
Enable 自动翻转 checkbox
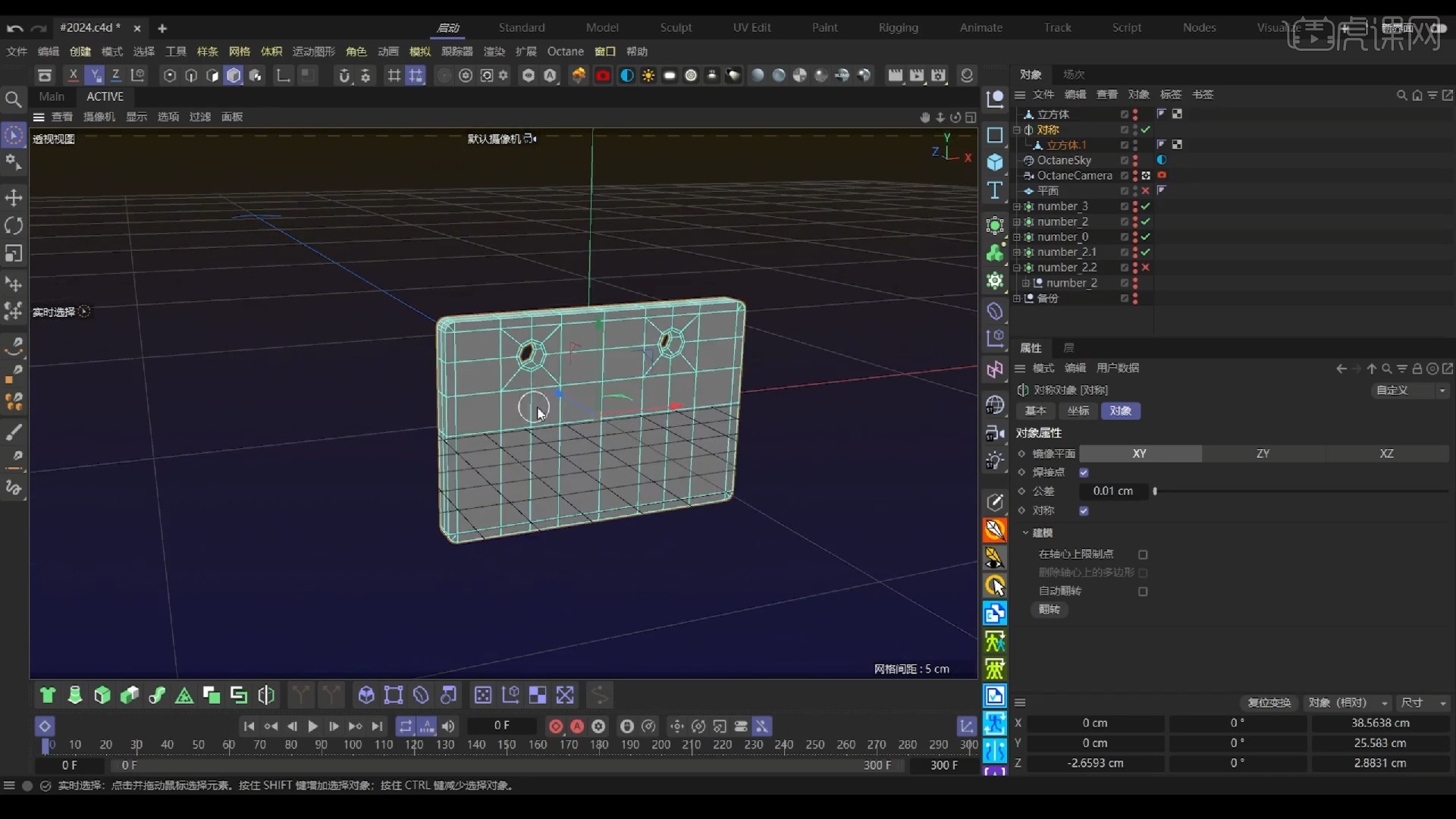click(x=1143, y=591)
